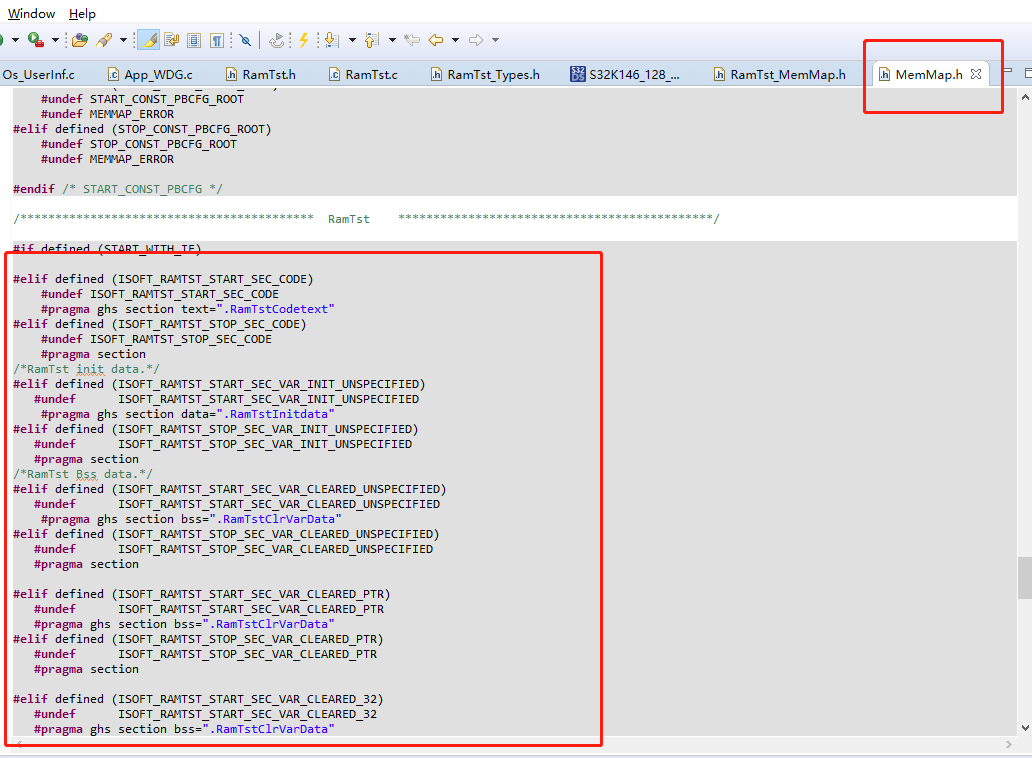
Task: Open the Window menu
Action: (x=32, y=13)
